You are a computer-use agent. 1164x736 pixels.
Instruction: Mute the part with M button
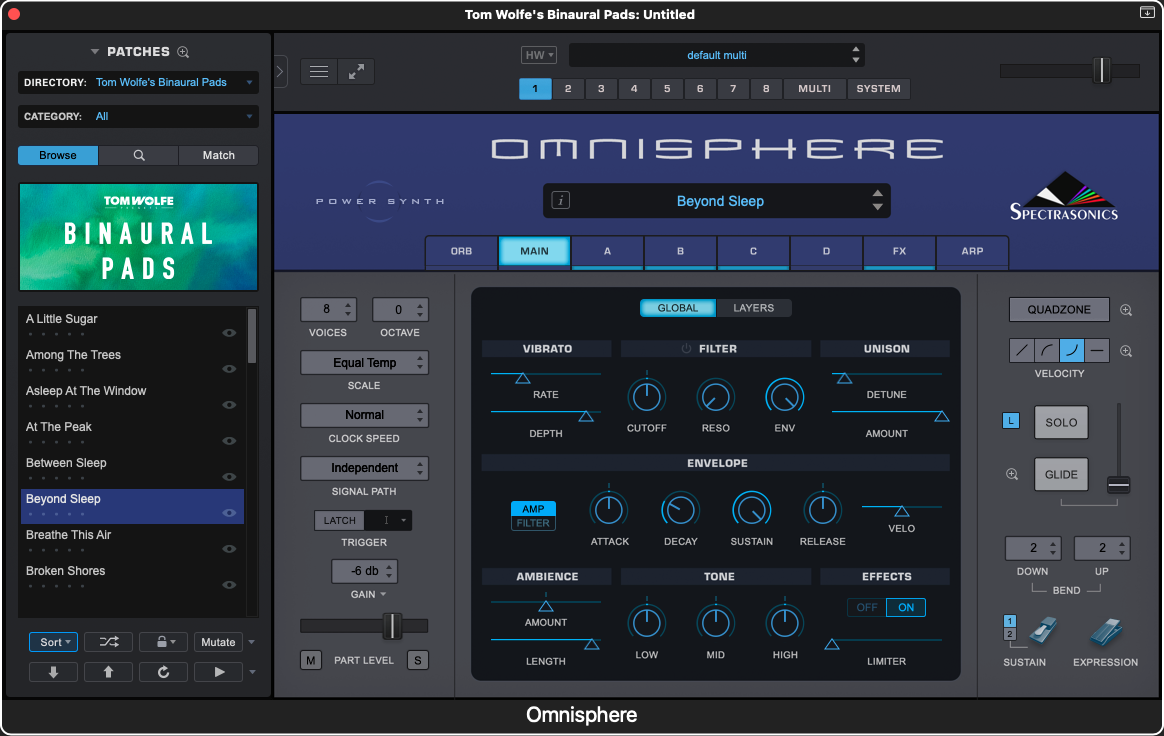(x=311, y=660)
